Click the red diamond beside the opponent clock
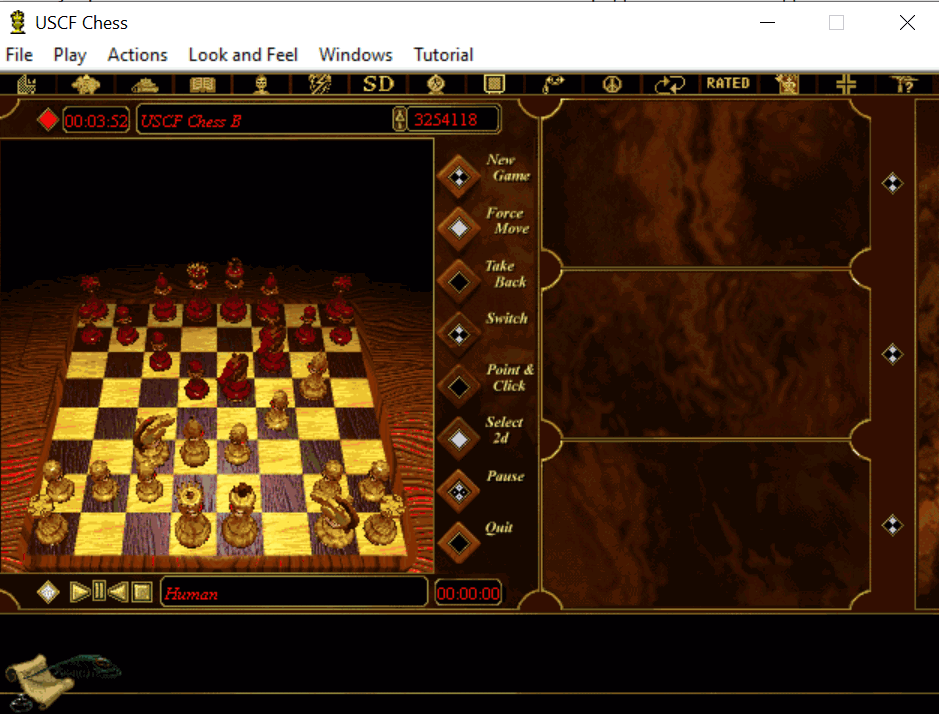Screen dimensions: 939x714 pos(47,120)
